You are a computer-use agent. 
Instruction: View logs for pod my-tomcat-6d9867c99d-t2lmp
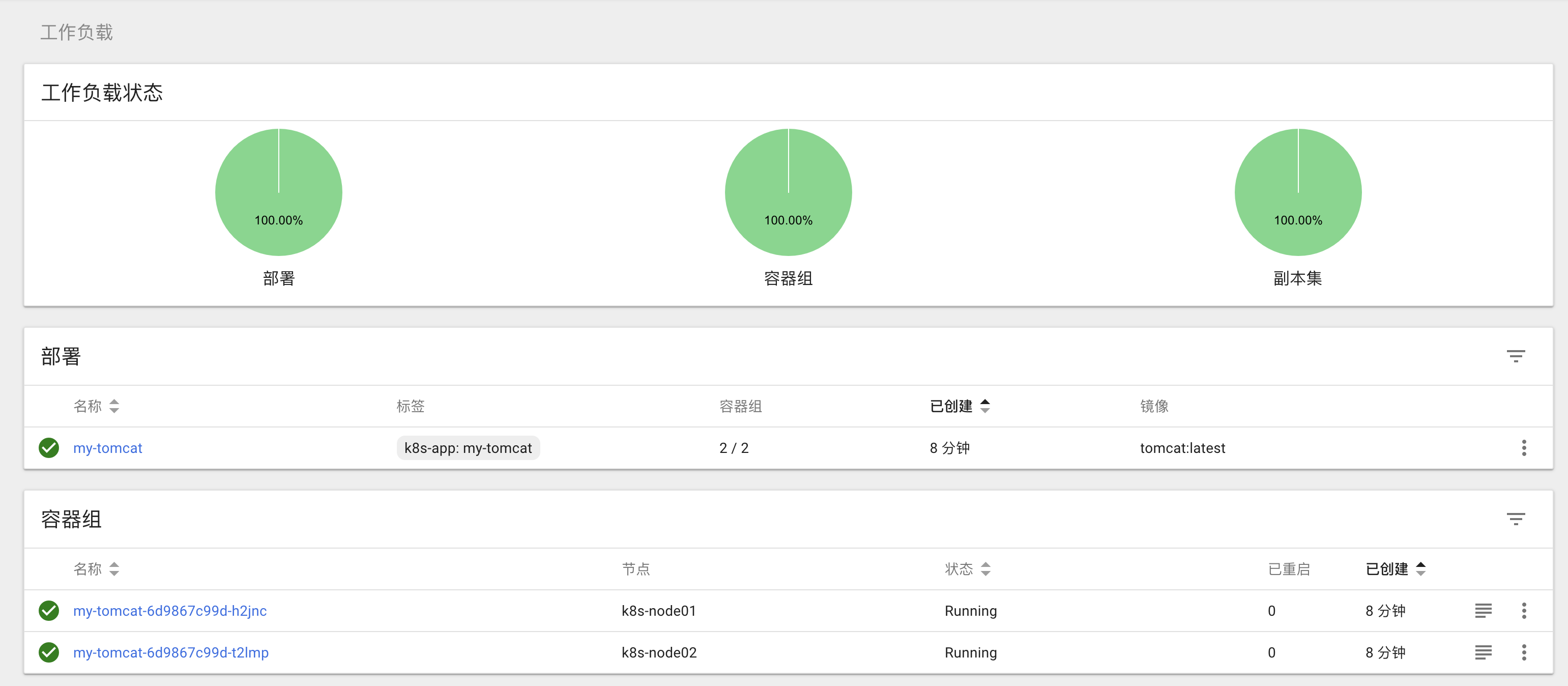click(x=1483, y=652)
